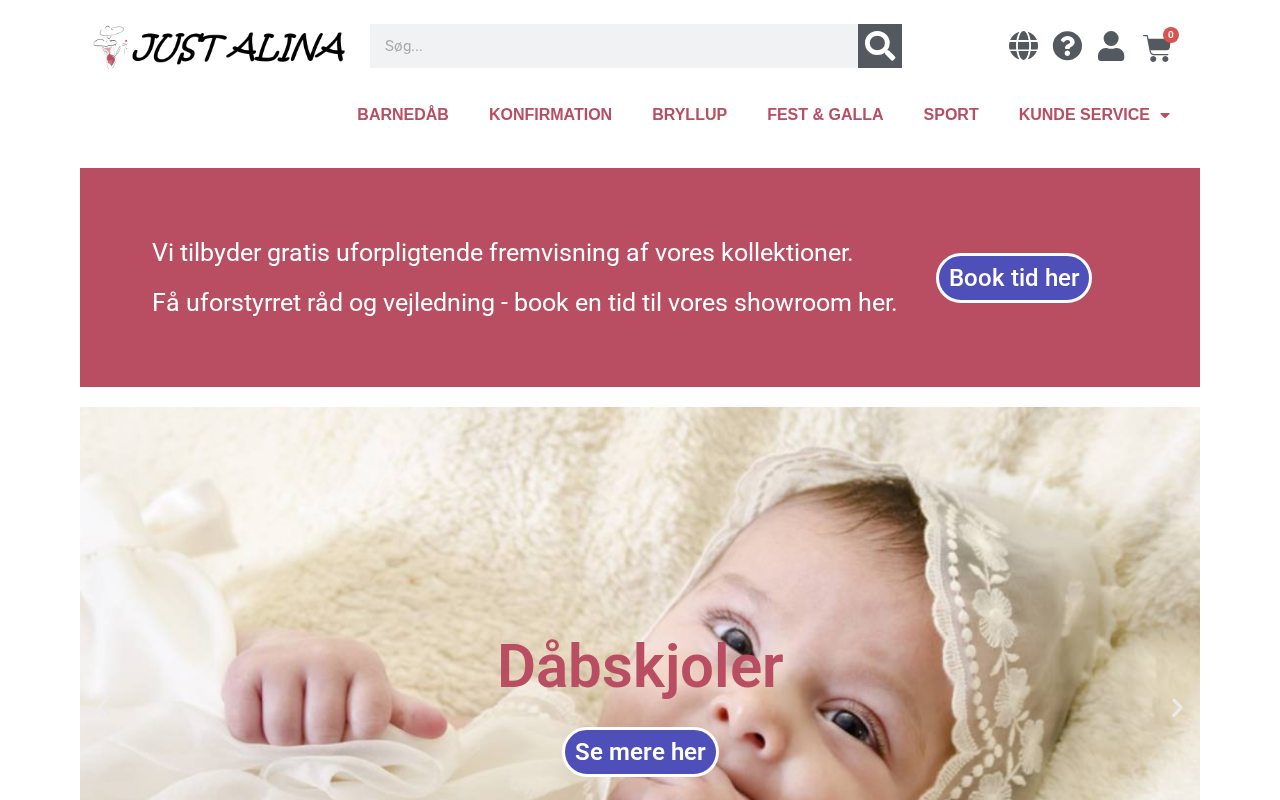The width and height of the screenshot is (1280, 800).
Task: Click the magnifying glass search button
Action: pos(880,46)
